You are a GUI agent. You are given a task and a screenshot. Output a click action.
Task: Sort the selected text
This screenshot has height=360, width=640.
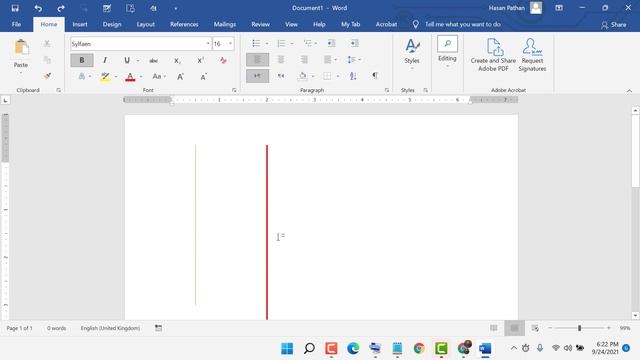tap(353, 76)
